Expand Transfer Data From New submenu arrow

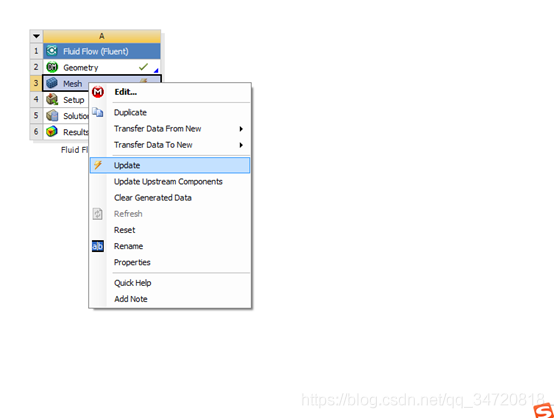tap(241, 129)
